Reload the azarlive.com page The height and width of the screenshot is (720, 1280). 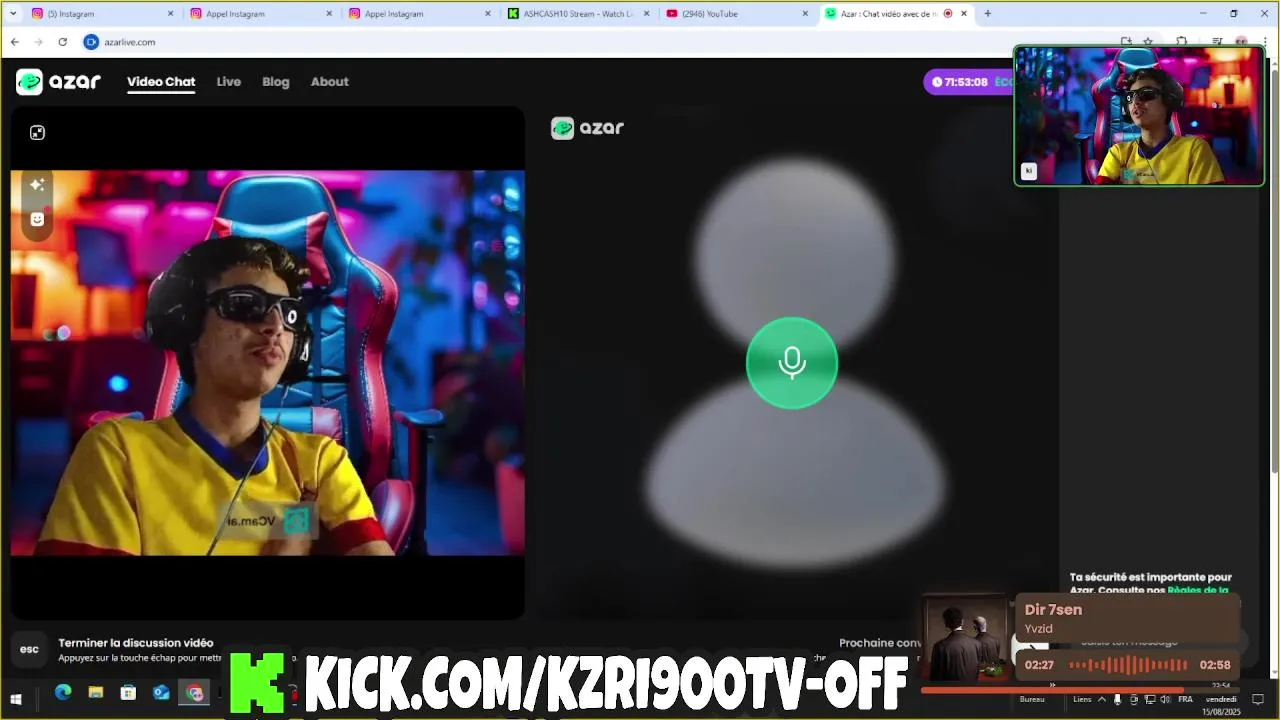[x=63, y=42]
